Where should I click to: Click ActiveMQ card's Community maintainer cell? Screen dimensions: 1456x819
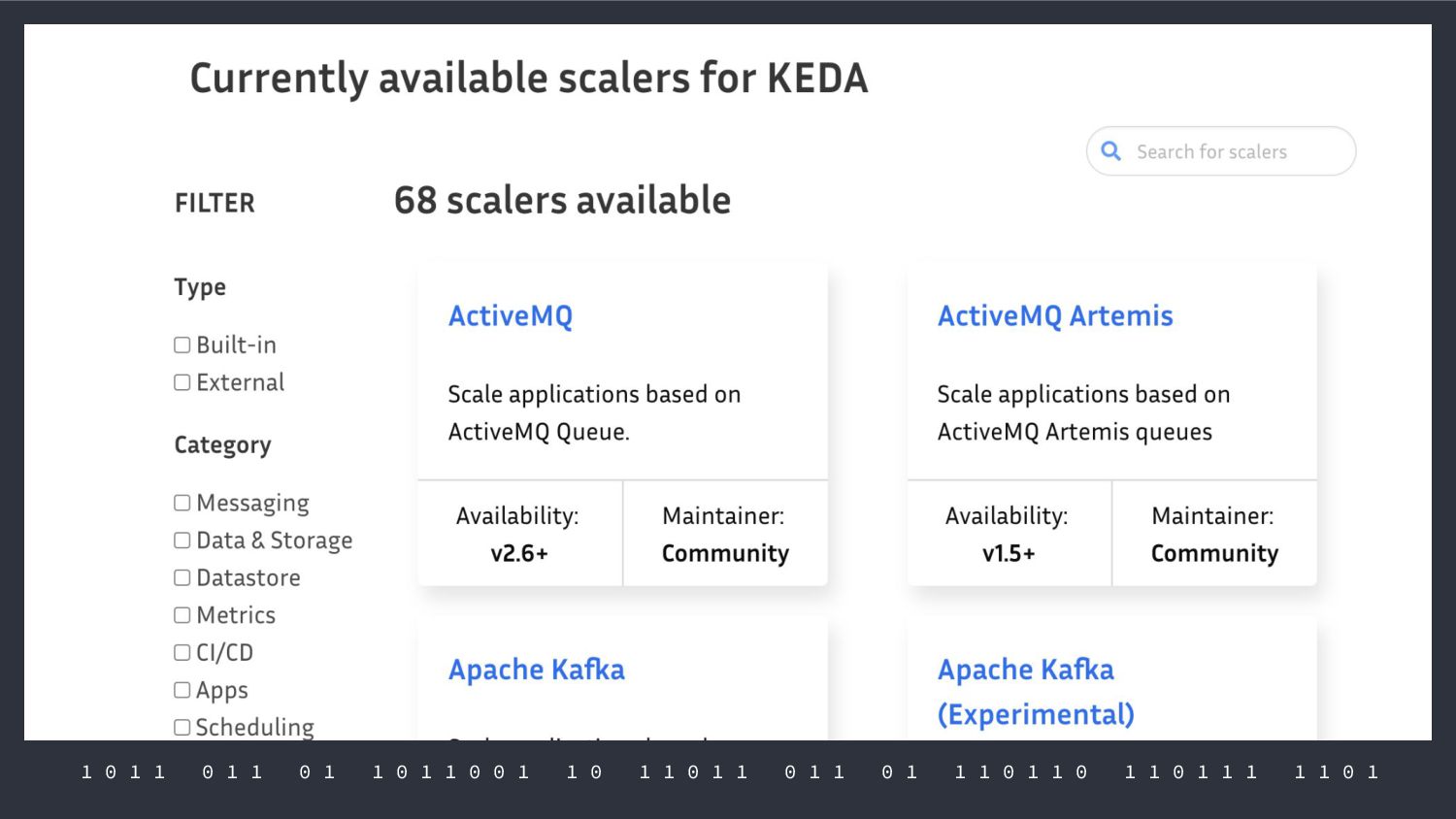(725, 534)
